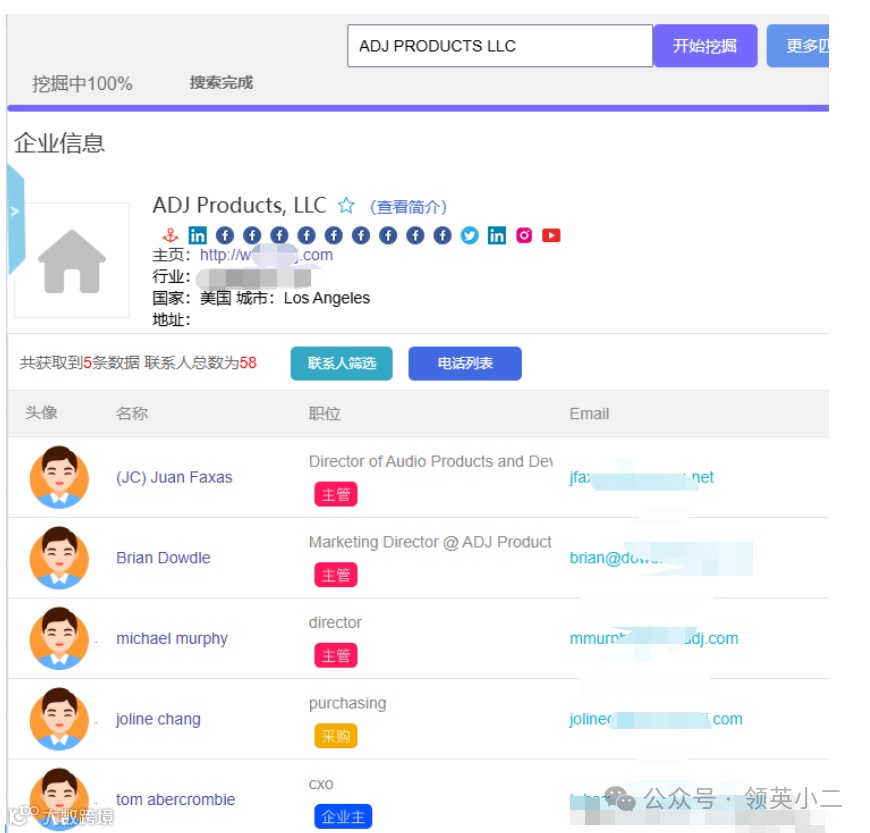Viewport: 870px width, 833px height.
Task: Click 'Marketing Director @ ADJ Product' title
Action: pyautogui.click(x=430, y=542)
